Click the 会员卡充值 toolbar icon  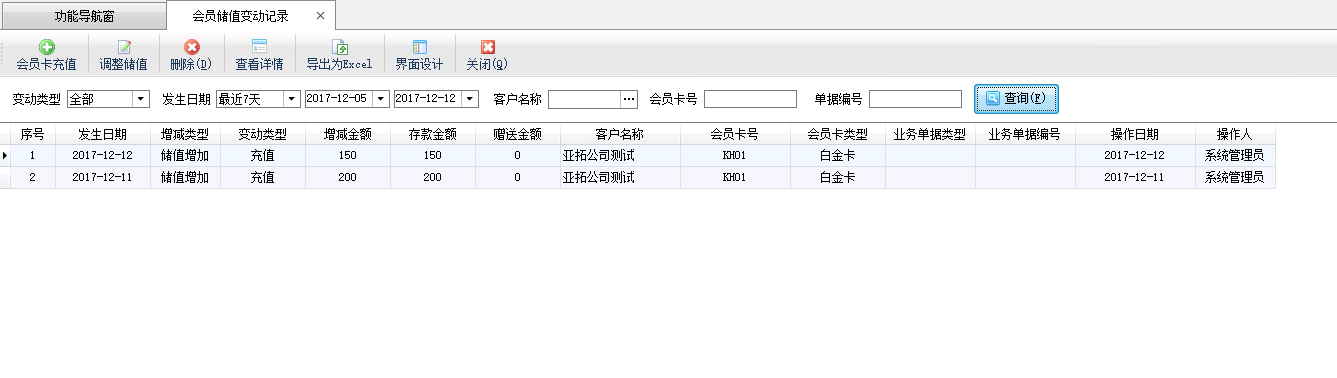pos(46,47)
